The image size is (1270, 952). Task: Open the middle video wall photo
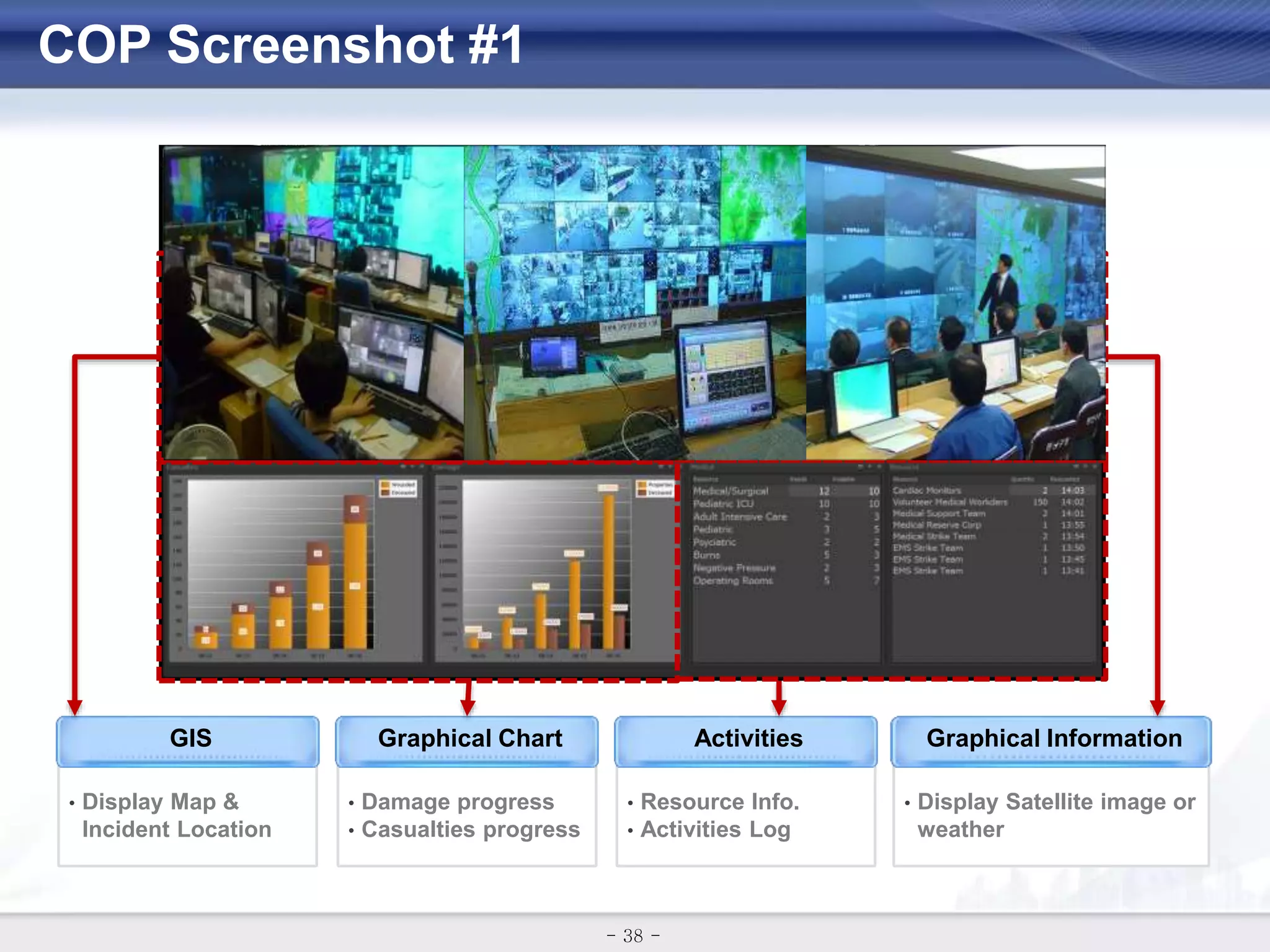(634, 302)
